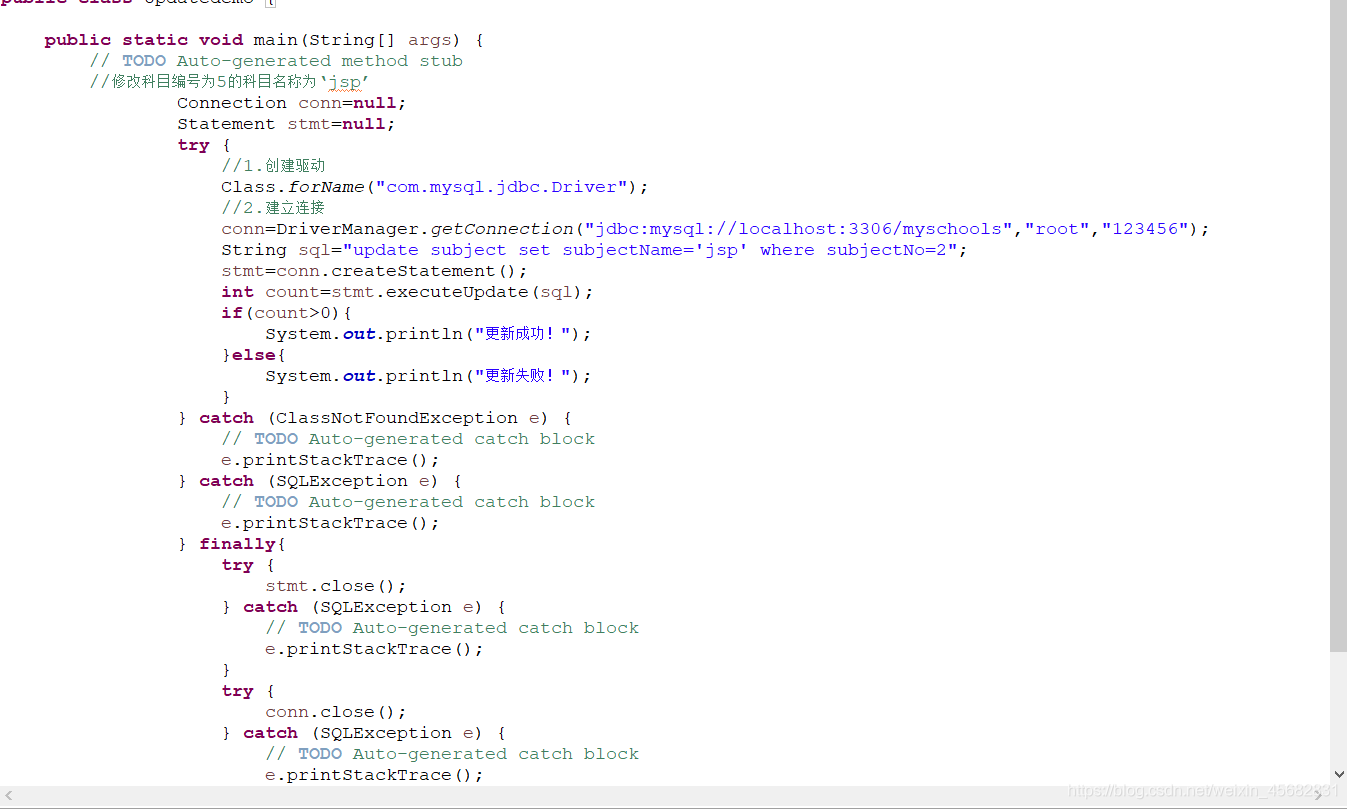This screenshot has height=809, width=1347.
Task: Click the '}else{' line
Action: coord(254,355)
